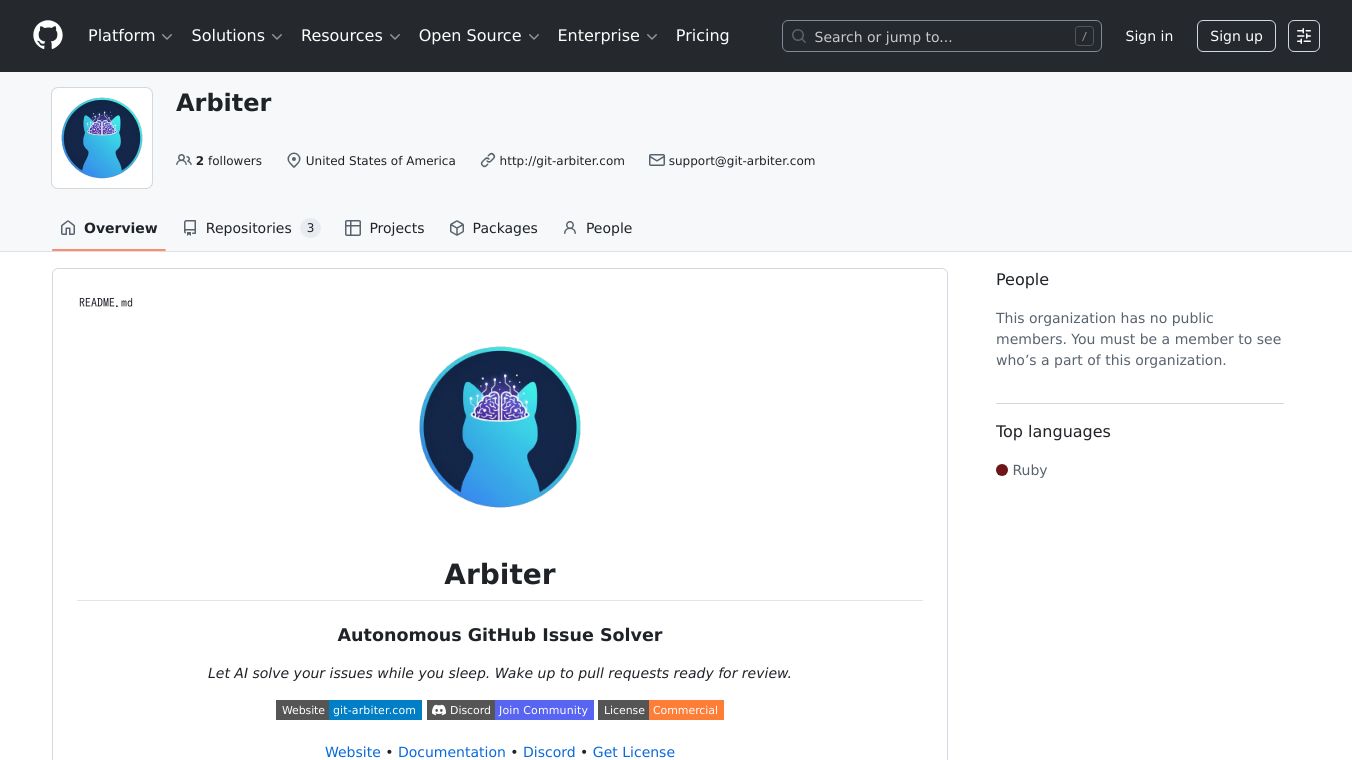This screenshot has height=760, width=1352.
Task: Click the link icon beside git-arbiter.com
Action: coord(488,160)
